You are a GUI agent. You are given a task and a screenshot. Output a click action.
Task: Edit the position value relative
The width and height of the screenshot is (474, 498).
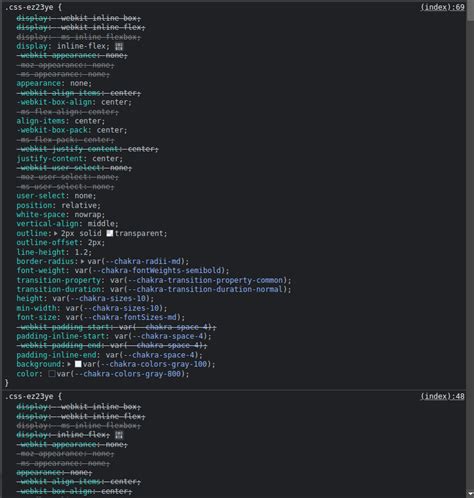pyautogui.click(x=79, y=205)
